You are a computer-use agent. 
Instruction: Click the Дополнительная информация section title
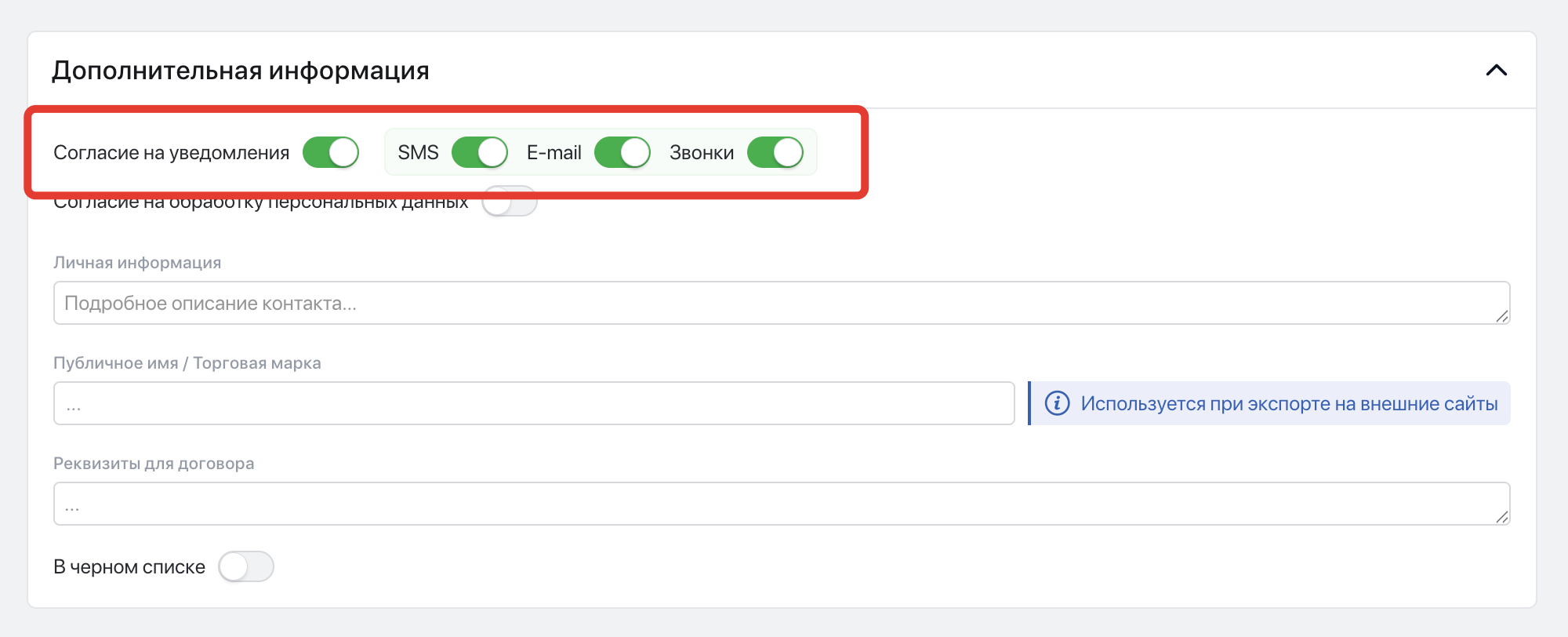241,71
